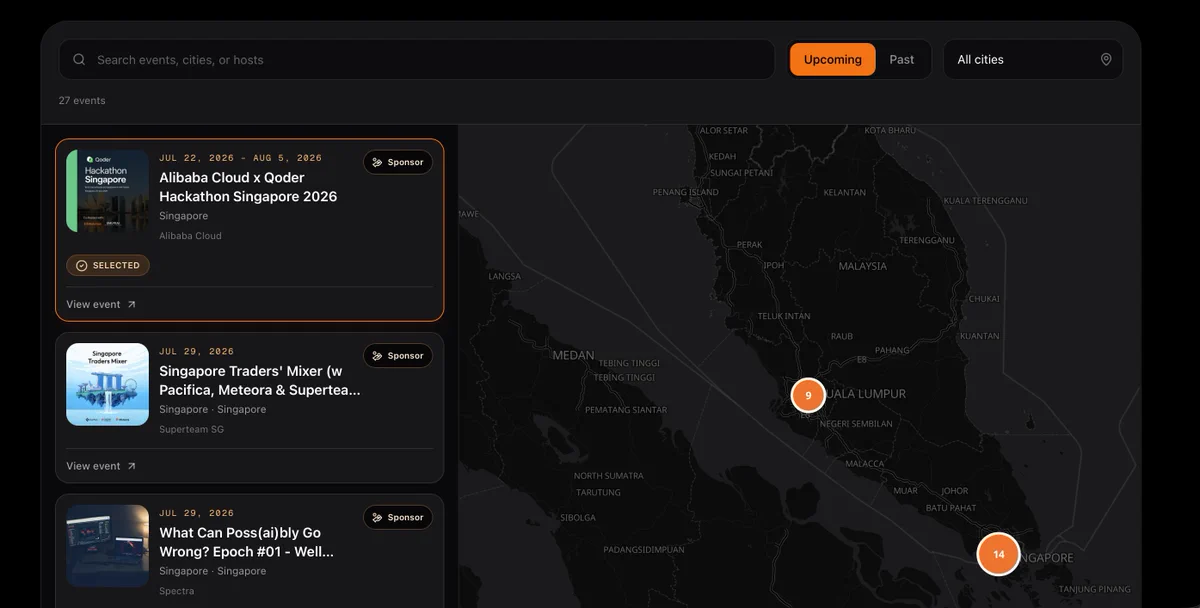The width and height of the screenshot is (1200, 608).
Task: Click the Superteam SG host text
Action: [x=191, y=429]
